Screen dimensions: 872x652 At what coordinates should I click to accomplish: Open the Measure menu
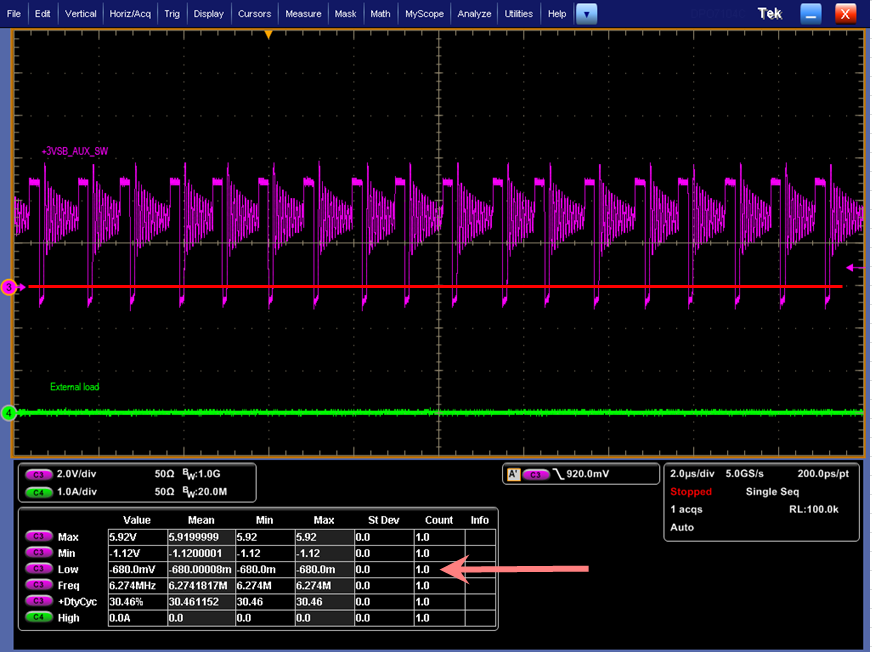pyautogui.click(x=303, y=14)
